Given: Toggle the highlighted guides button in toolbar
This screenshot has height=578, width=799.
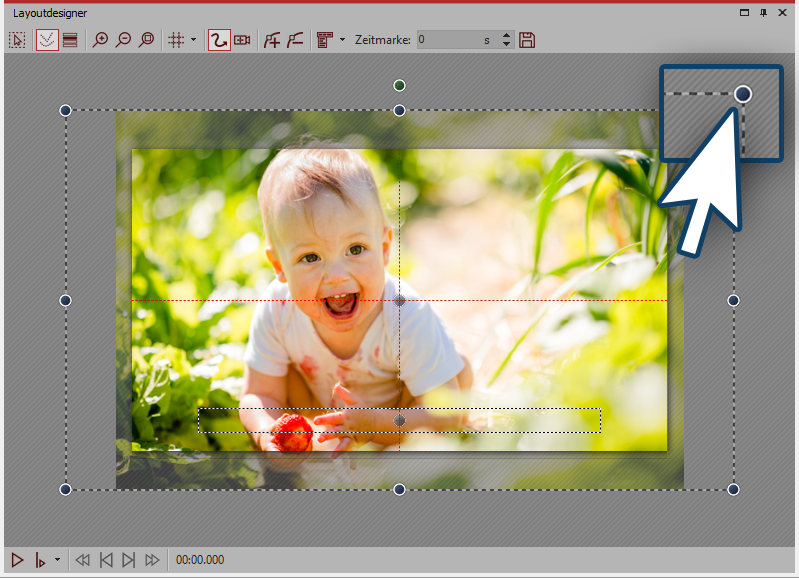Looking at the screenshot, I should point(46,40).
